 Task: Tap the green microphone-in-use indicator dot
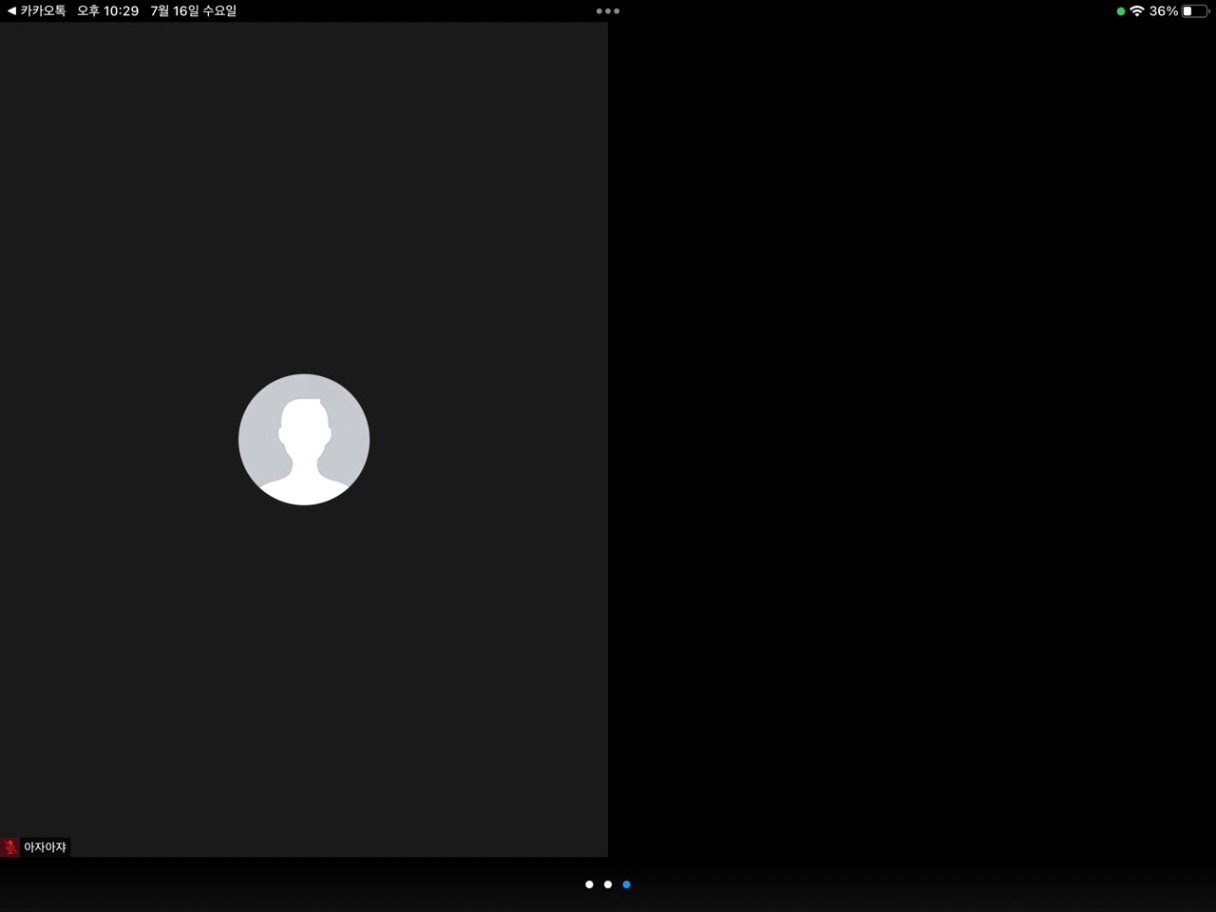(x=1121, y=12)
